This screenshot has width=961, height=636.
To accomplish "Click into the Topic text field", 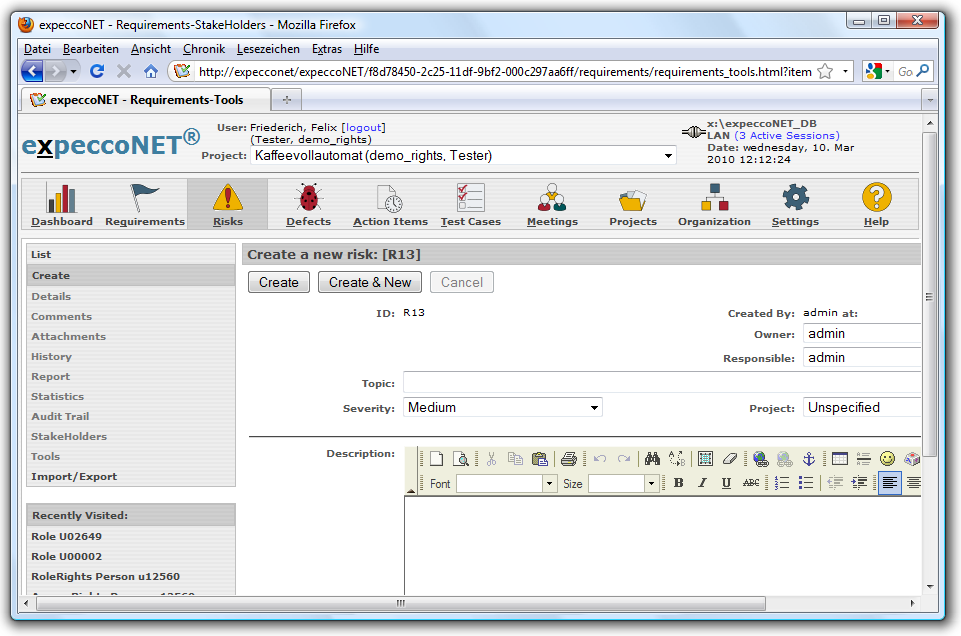I will 660,383.
